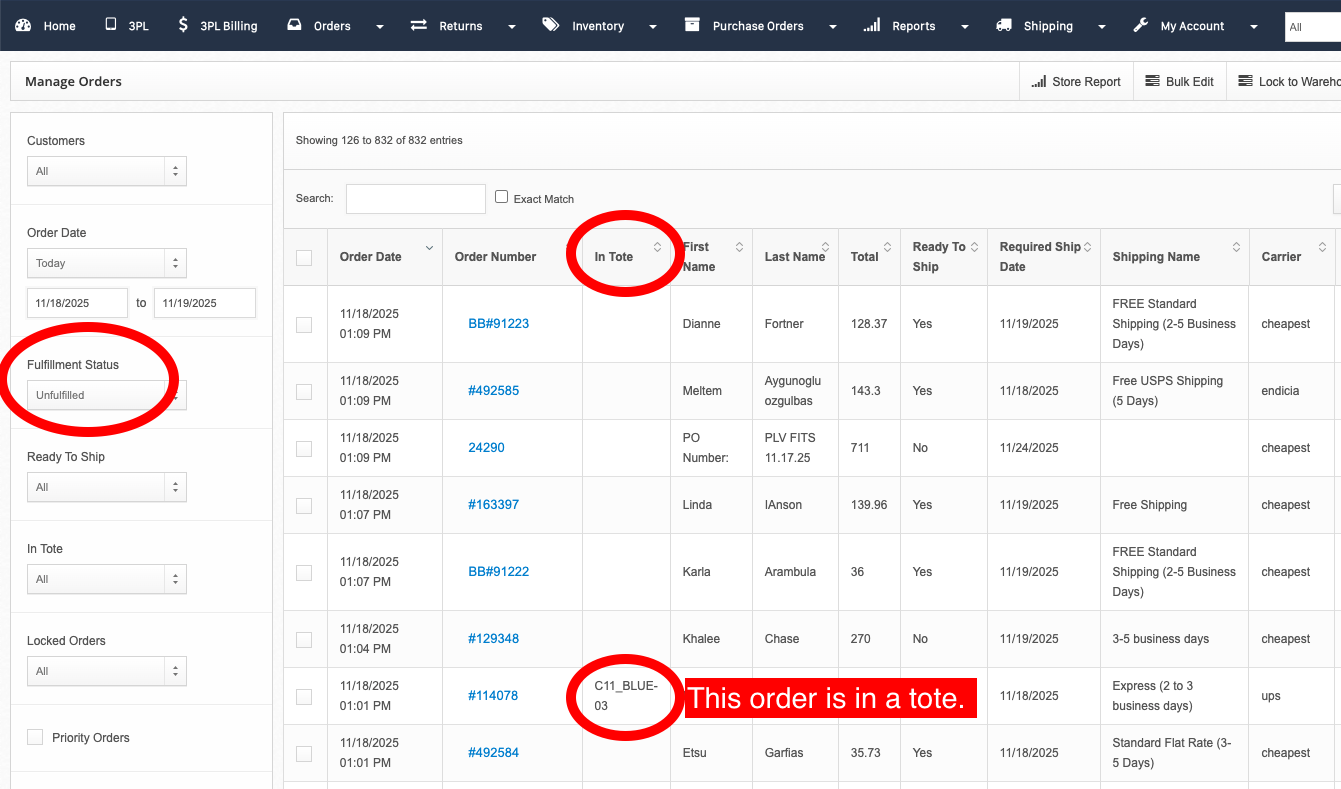The image size is (1341, 789).
Task: Click the Reports bar chart icon
Action: click(872, 25)
